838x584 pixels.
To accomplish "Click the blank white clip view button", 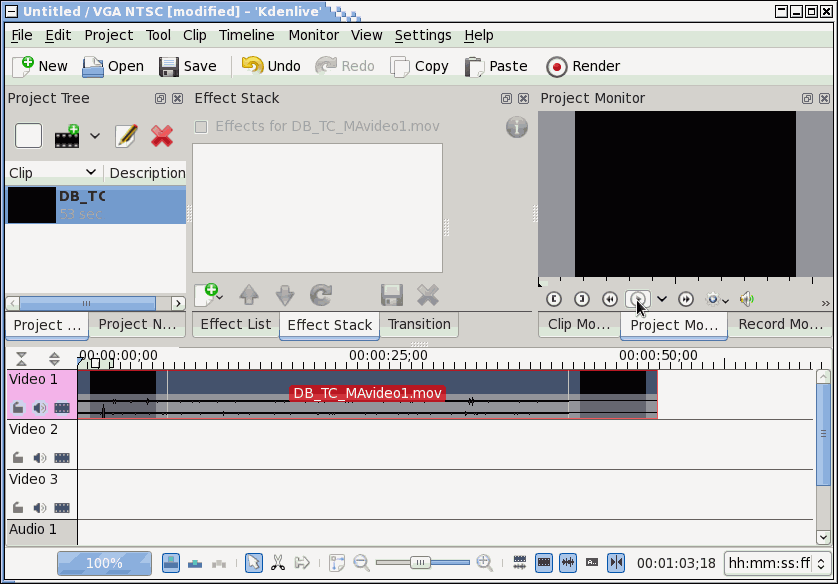I will coord(28,136).
